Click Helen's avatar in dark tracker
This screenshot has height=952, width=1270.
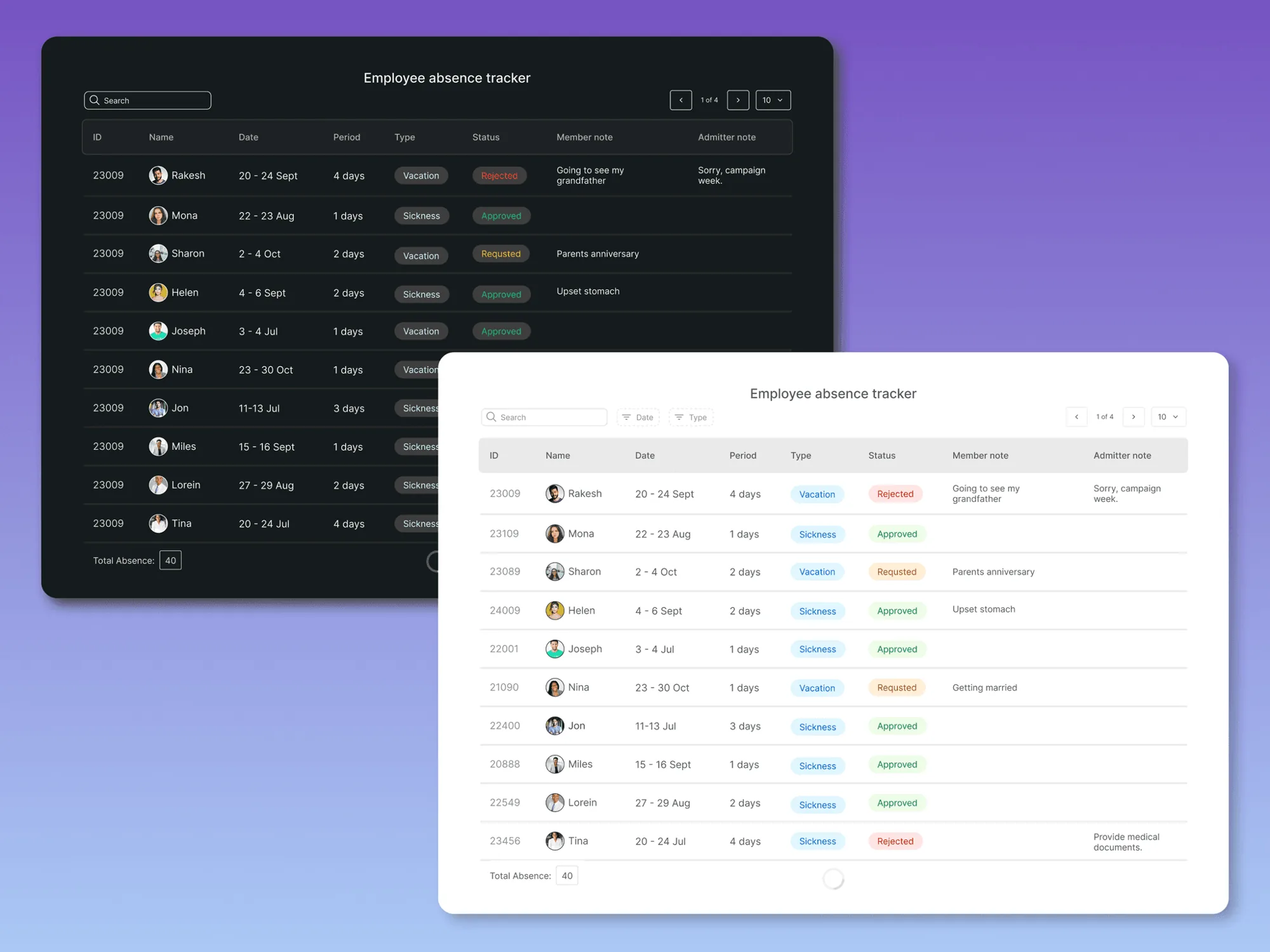pyautogui.click(x=158, y=293)
